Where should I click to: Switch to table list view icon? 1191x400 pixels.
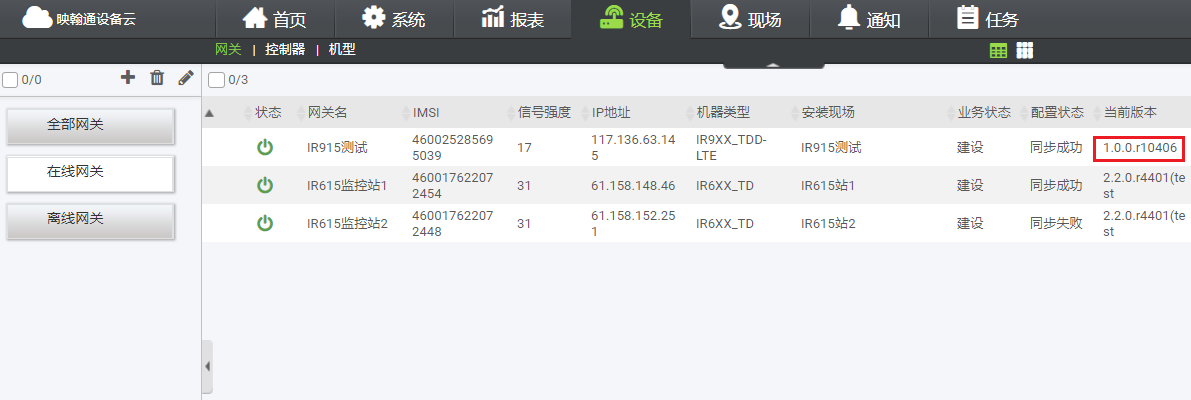pos(998,51)
